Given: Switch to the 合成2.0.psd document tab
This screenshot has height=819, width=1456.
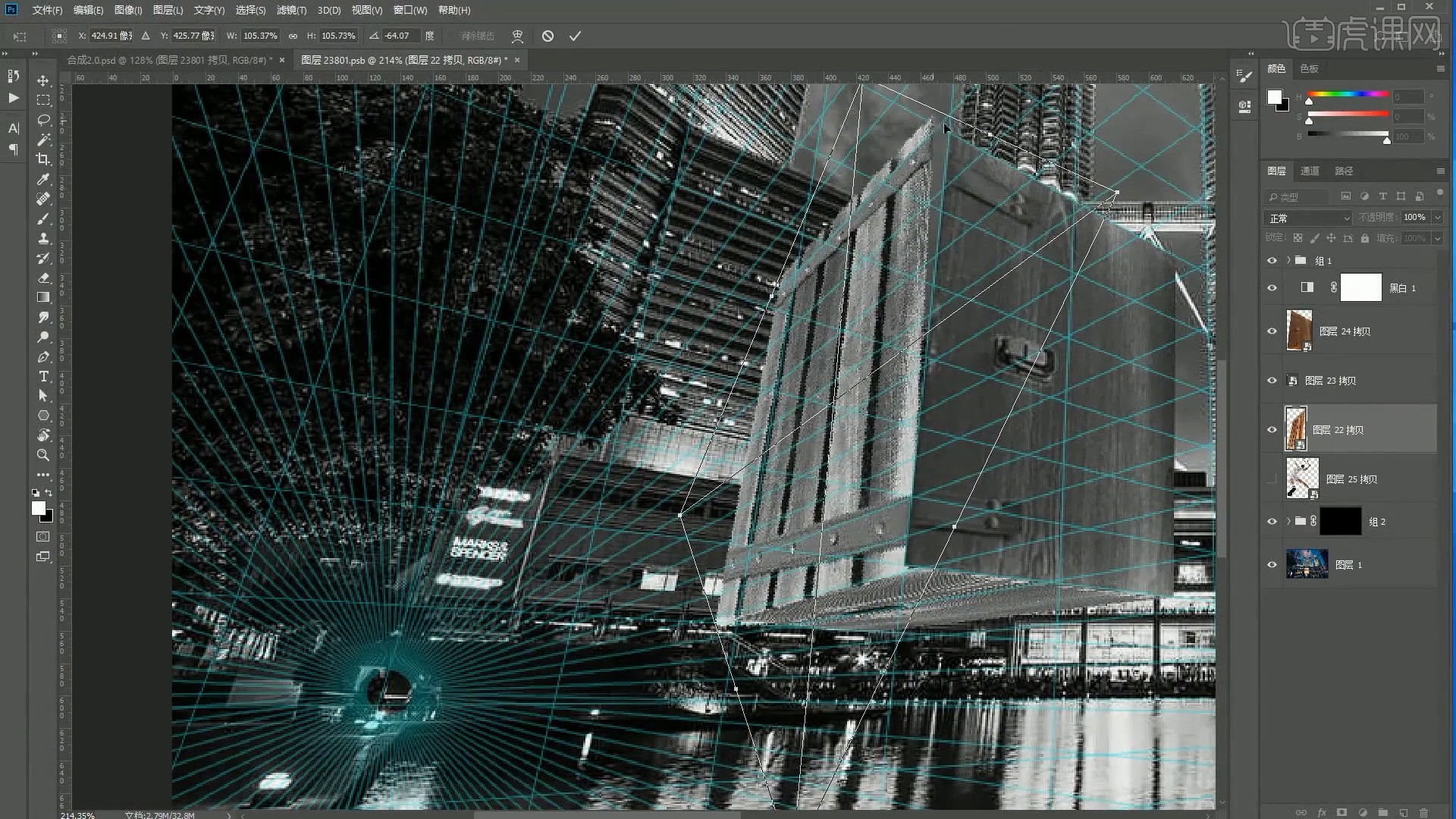Looking at the screenshot, I should tap(170, 60).
